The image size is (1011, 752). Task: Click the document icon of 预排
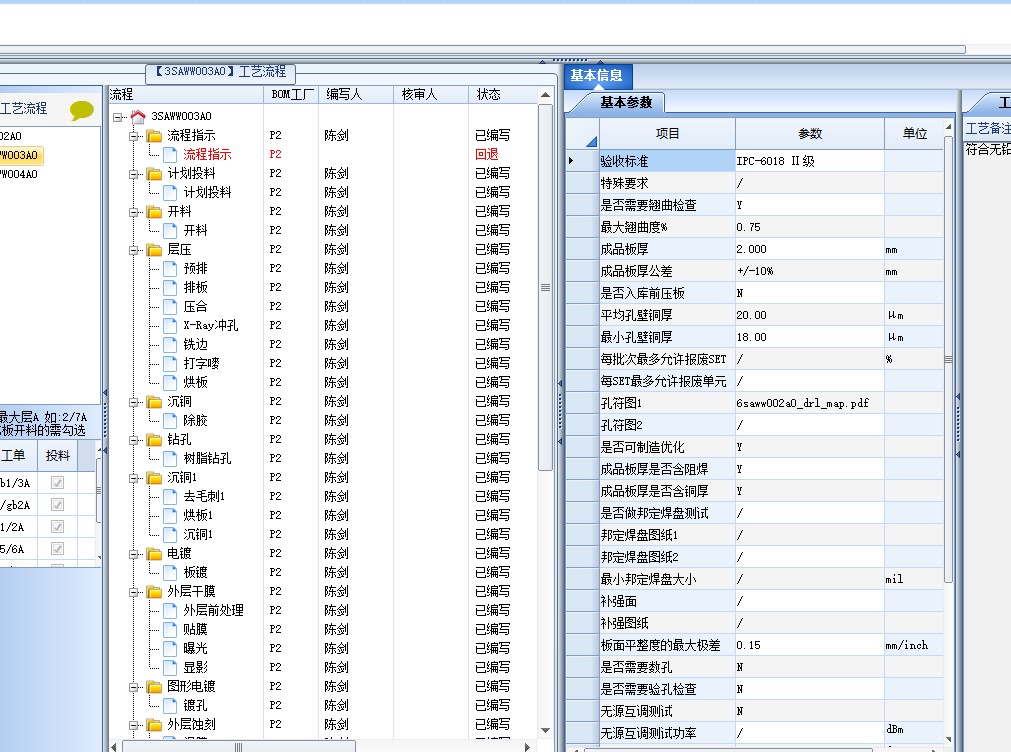point(170,268)
